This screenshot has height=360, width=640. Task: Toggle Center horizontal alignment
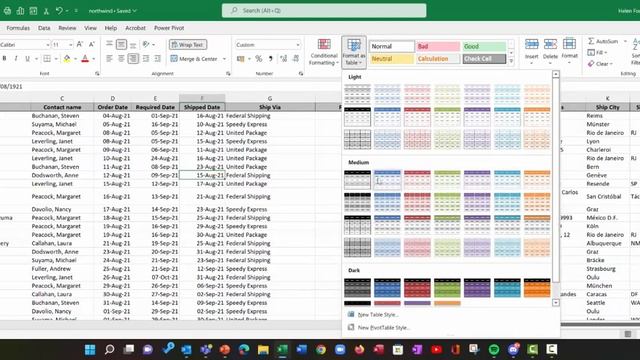coord(121,59)
